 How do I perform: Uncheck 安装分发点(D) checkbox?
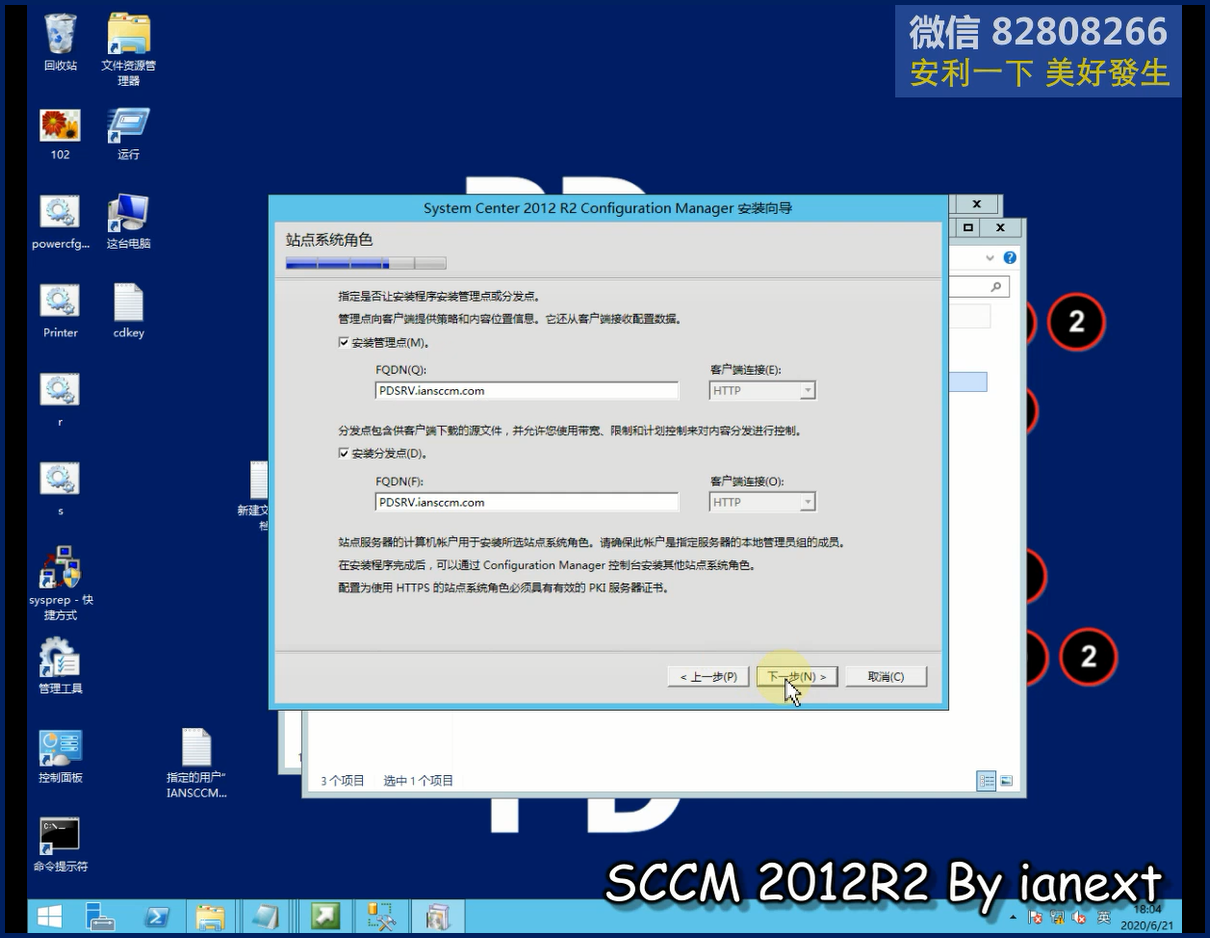pyautogui.click(x=344, y=453)
